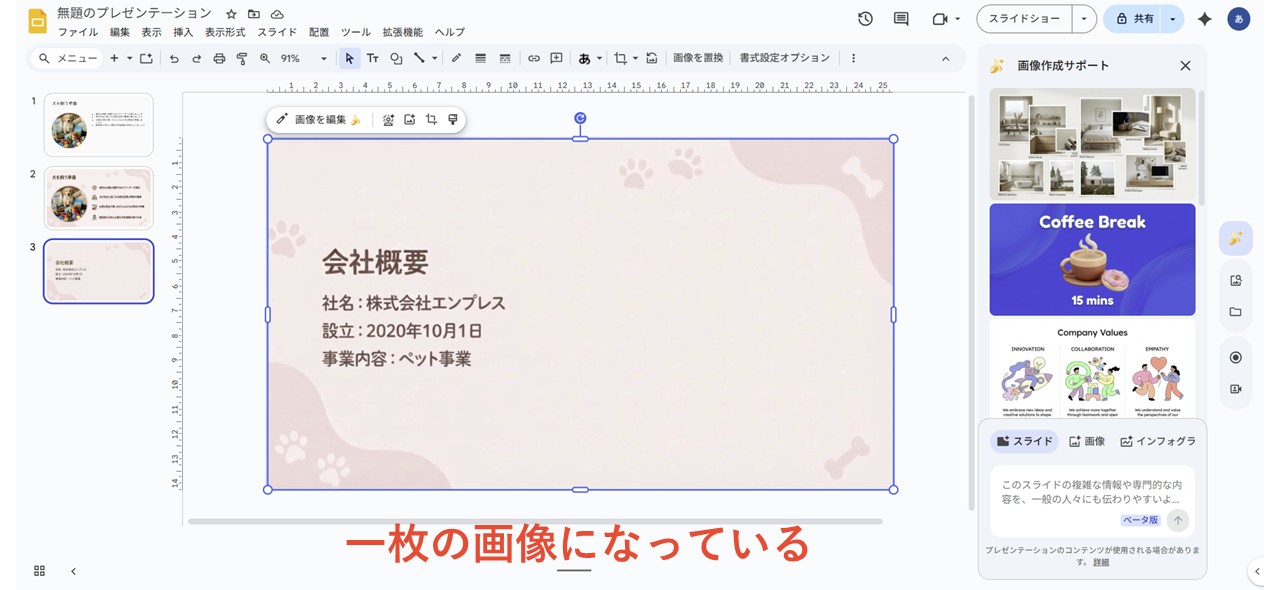The image size is (1280, 590).
Task: Expand the スライドショー options arrow
Action: click(1082, 18)
